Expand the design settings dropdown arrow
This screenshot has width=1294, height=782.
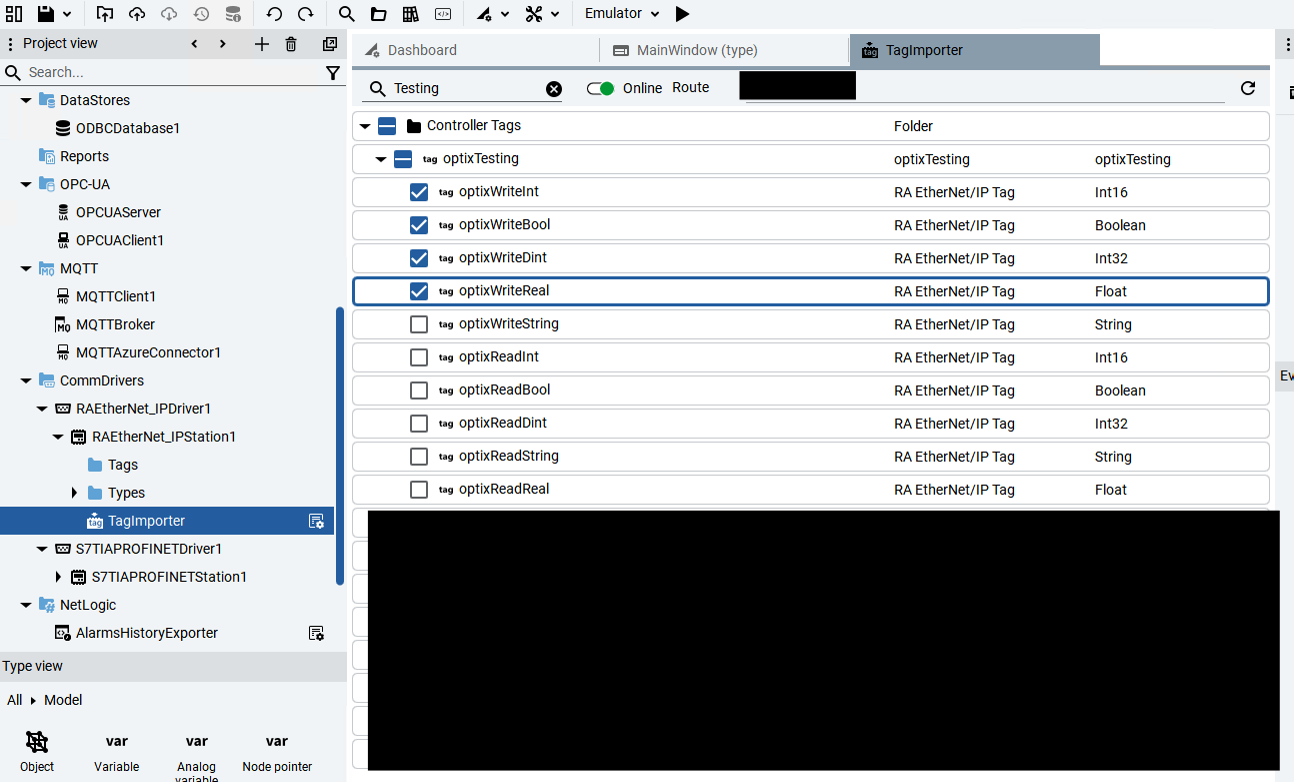coord(505,14)
